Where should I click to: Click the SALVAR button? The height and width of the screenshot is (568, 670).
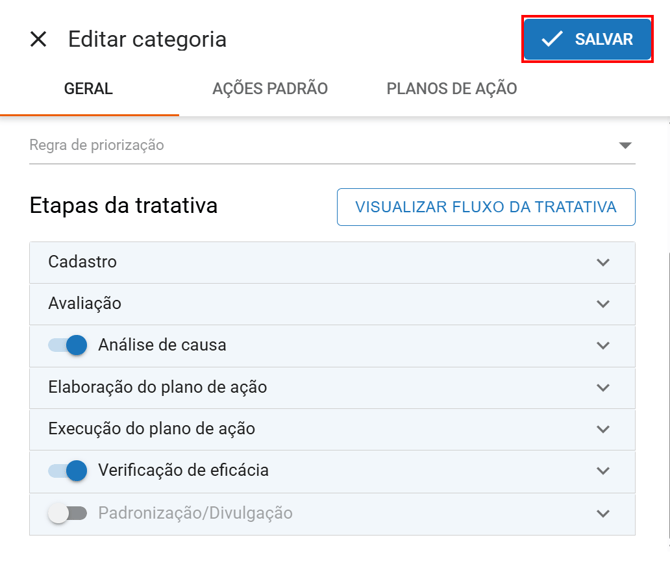587,39
